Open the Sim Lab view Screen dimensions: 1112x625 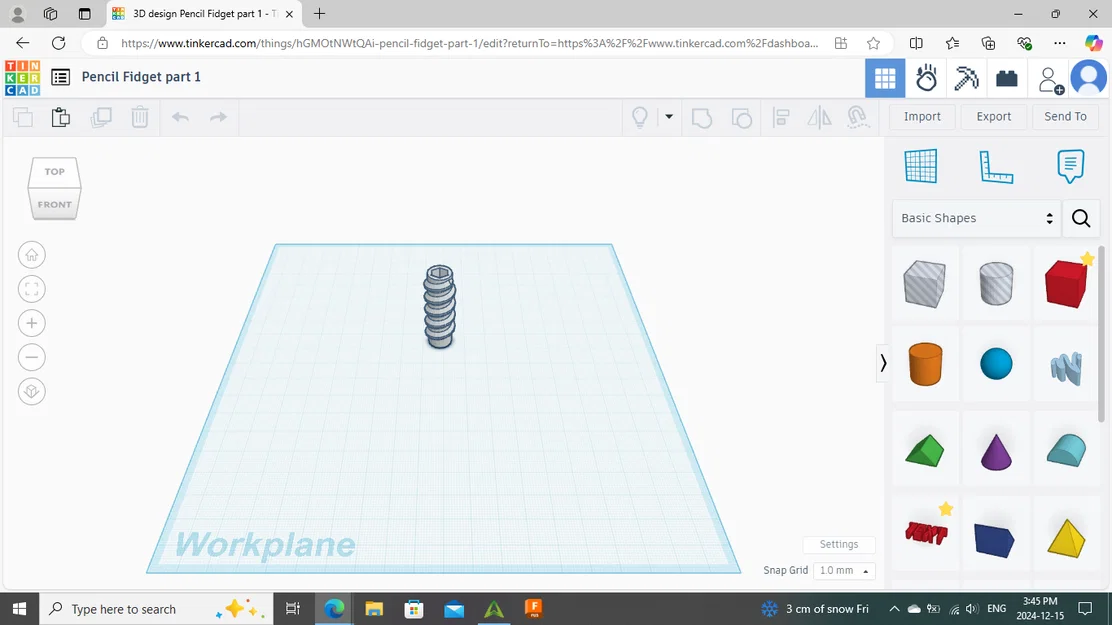(x=926, y=78)
